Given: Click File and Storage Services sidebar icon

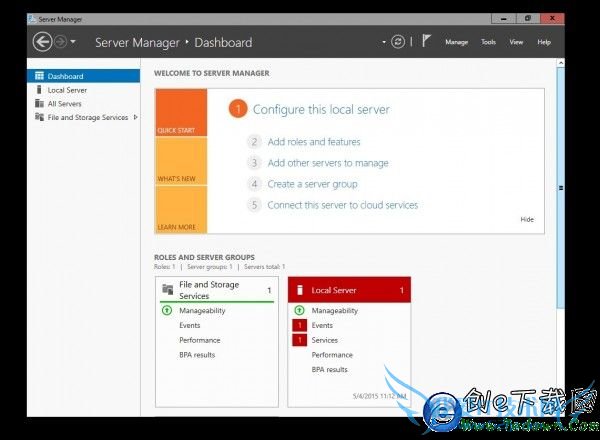Looking at the screenshot, I should pyautogui.click(x=39, y=117).
